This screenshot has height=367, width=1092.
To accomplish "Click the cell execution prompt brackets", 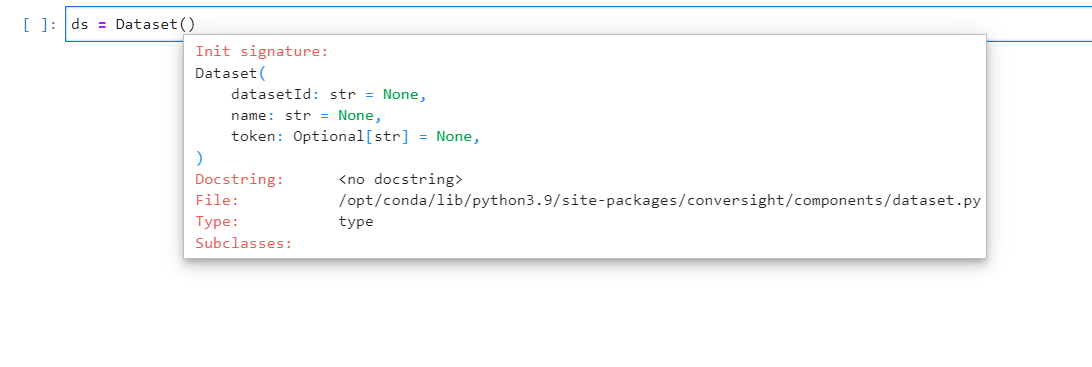I will coord(39,24).
